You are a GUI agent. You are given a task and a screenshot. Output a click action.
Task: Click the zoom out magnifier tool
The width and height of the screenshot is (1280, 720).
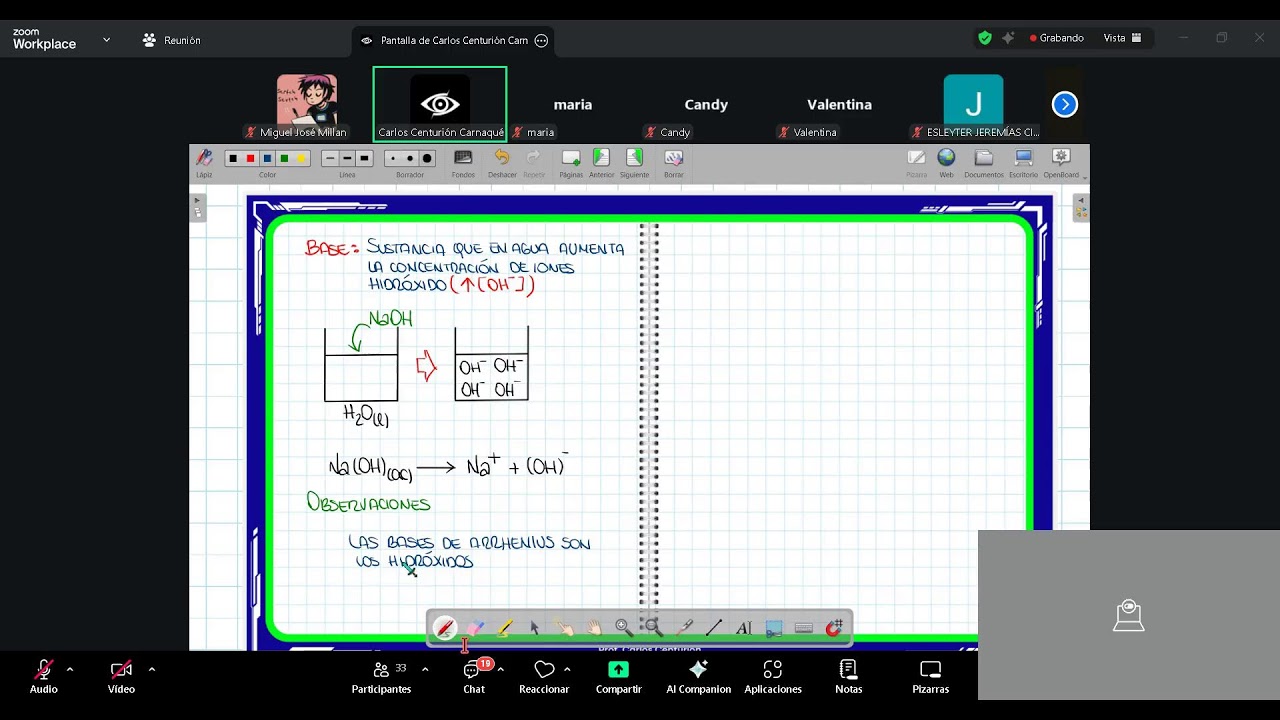point(654,628)
